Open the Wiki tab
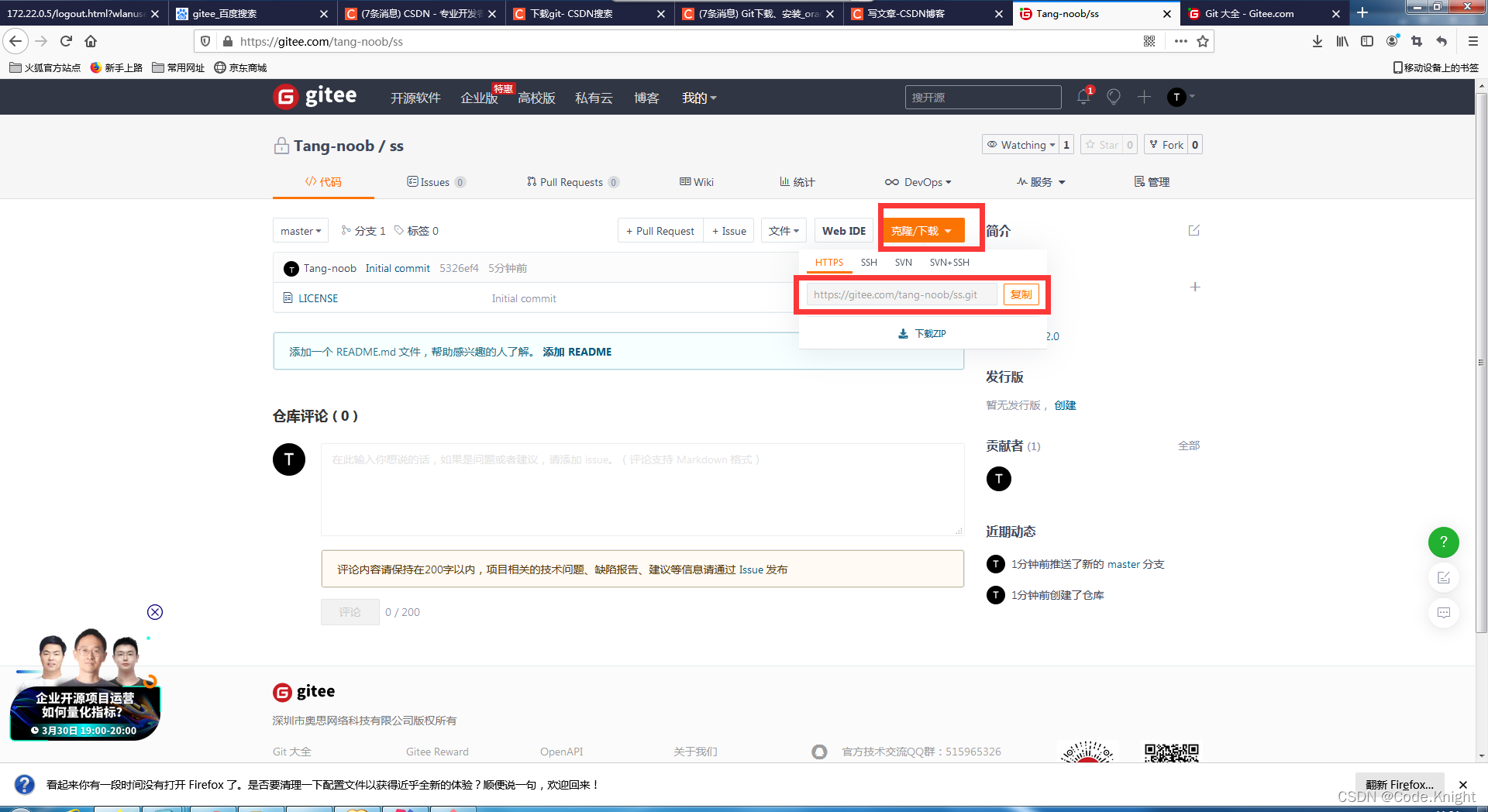Screen dimensions: 1488x812 coord(697,182)
